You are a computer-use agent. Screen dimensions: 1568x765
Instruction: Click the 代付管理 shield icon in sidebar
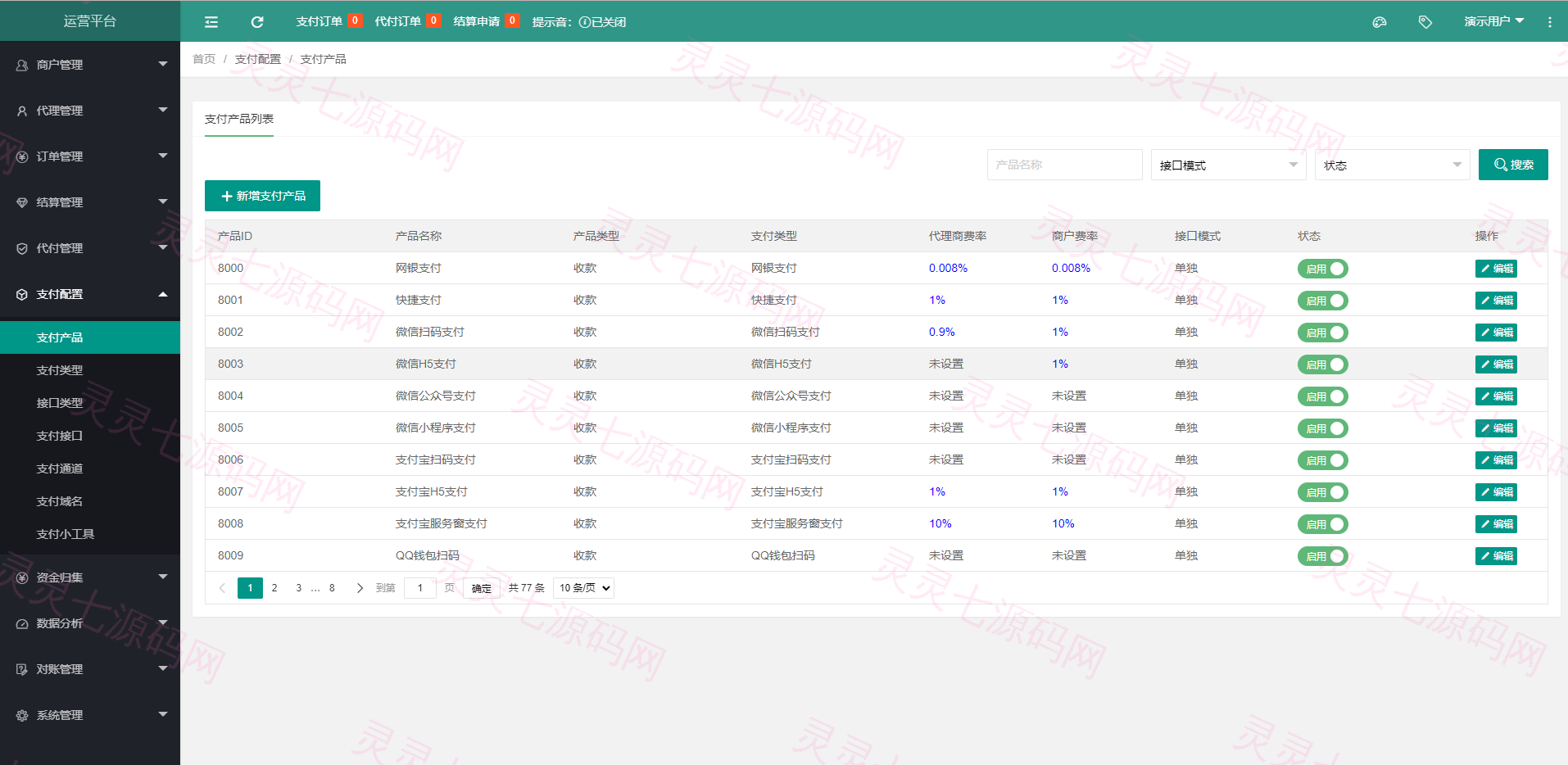click(22, 248)
